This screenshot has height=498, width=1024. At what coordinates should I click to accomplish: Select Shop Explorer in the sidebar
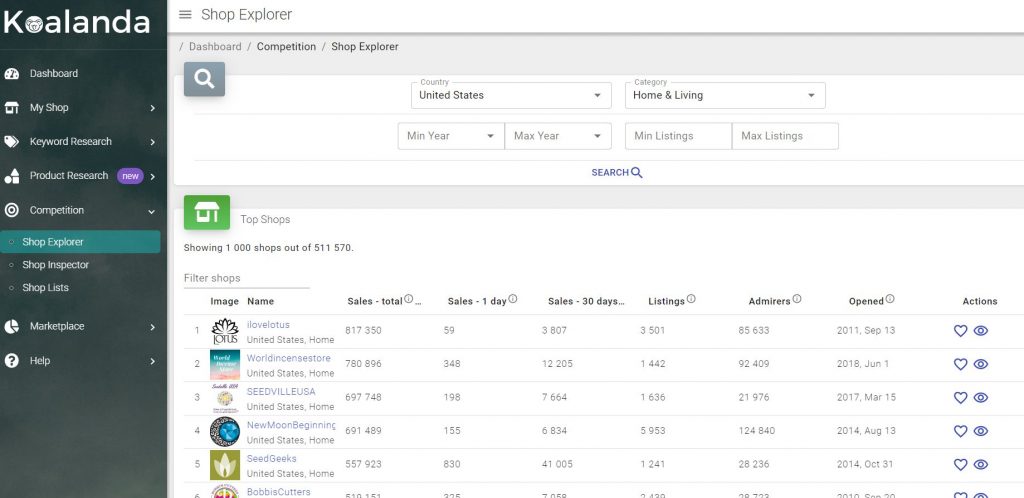coord(80,241)
